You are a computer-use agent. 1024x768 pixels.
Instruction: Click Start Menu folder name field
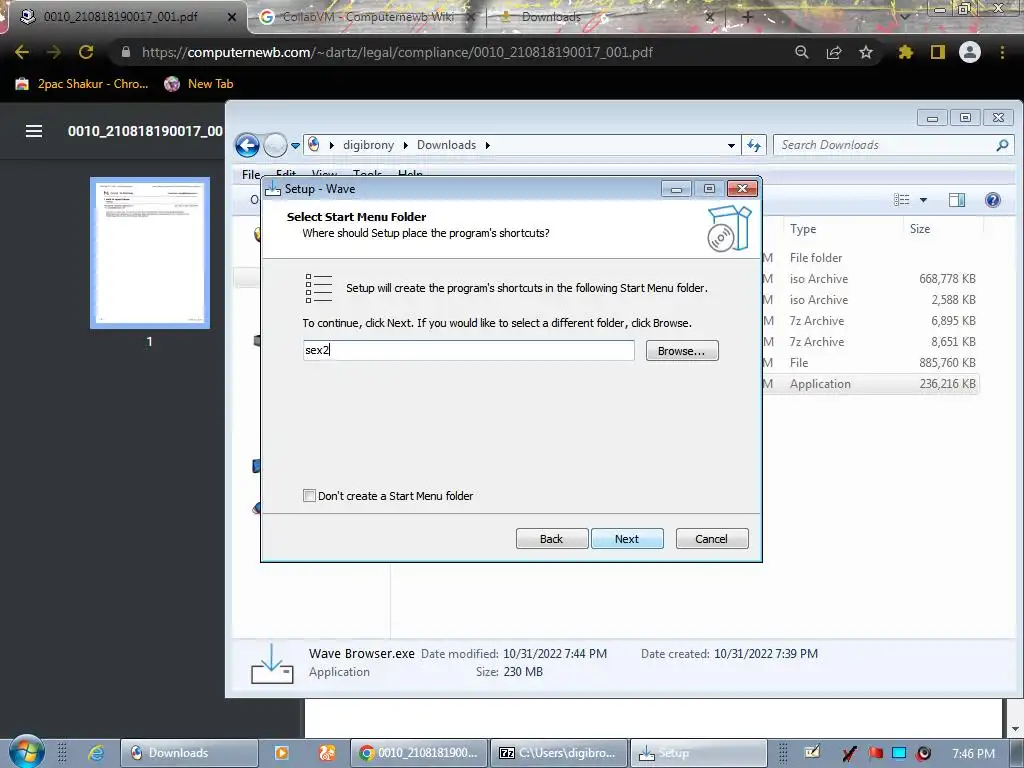tap(468, 351)
